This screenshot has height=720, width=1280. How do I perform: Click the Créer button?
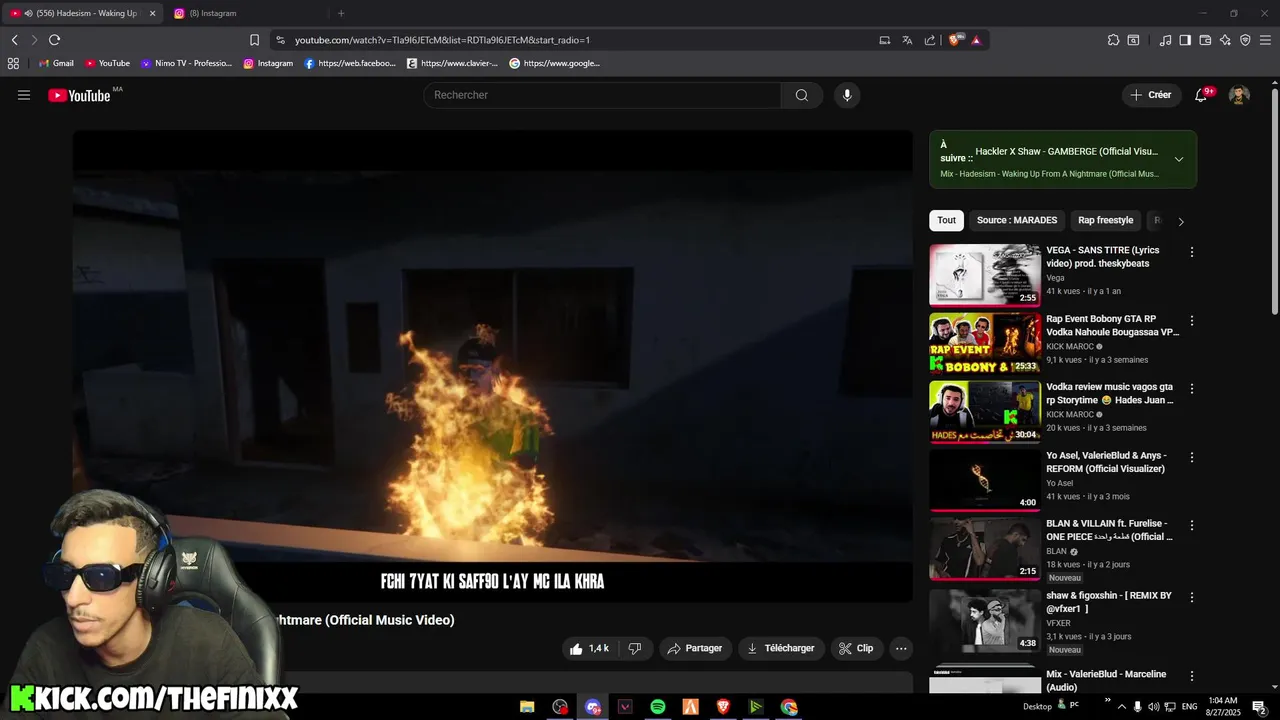coord(1150,95)
